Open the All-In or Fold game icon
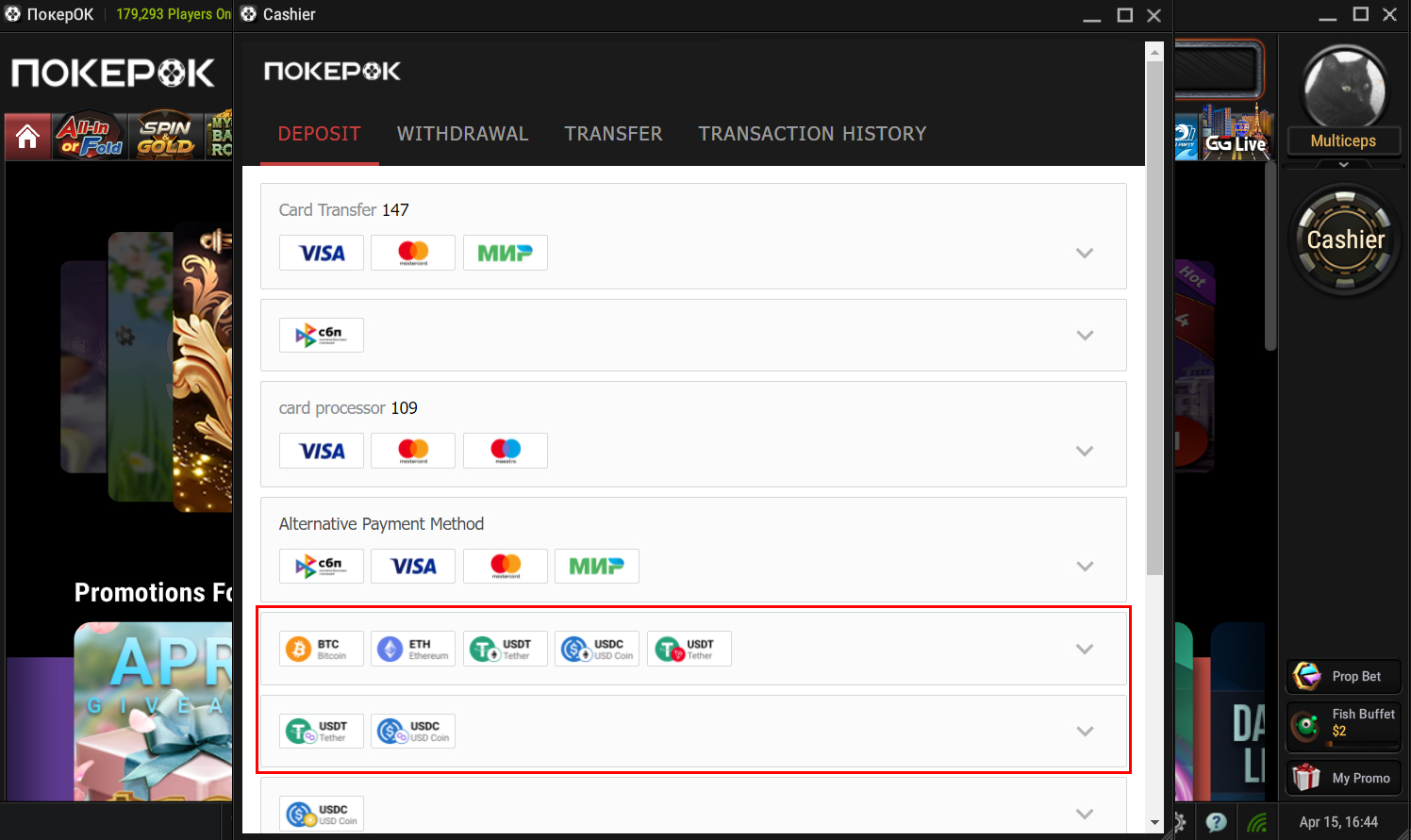 tap(91, 137)
